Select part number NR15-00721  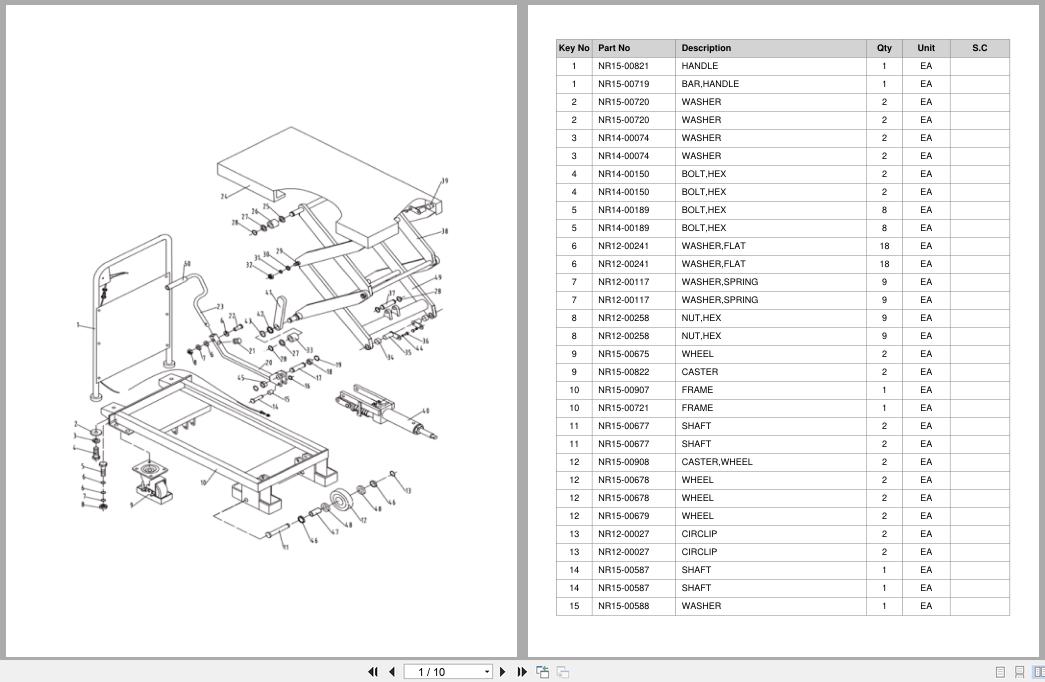tap(623, 408)
